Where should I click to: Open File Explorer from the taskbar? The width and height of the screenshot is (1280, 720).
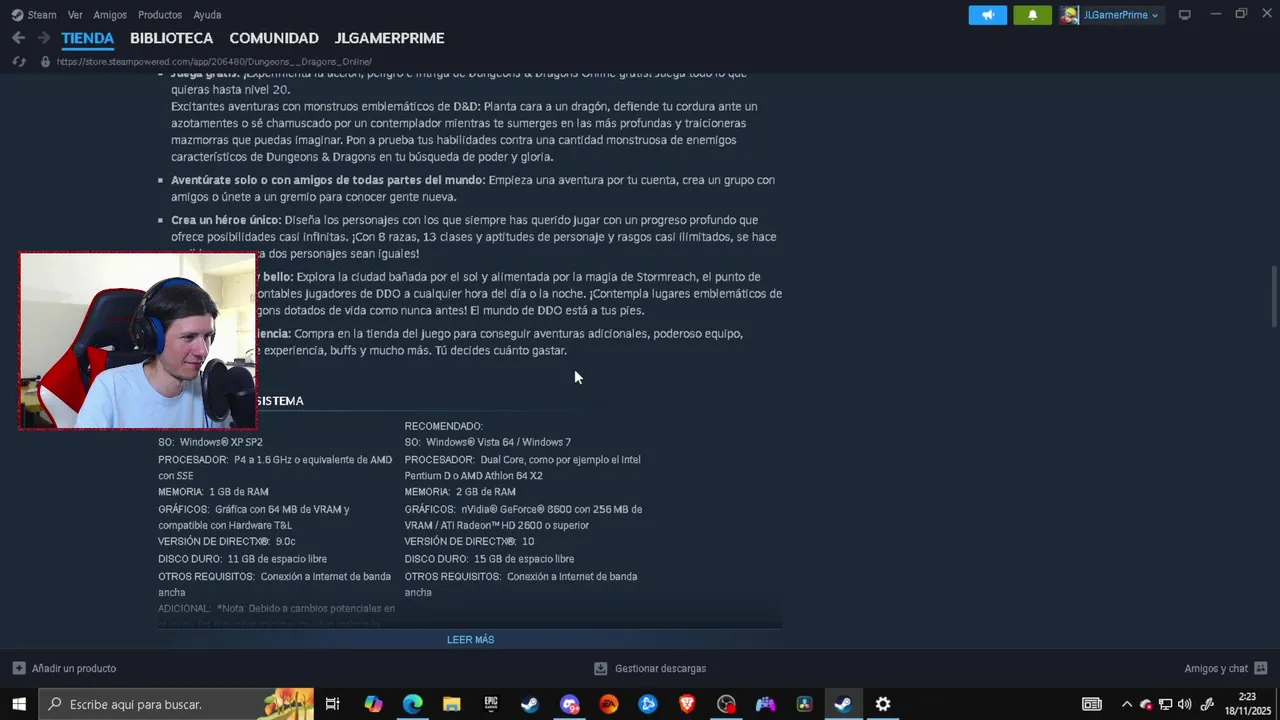click(x=451, y=704)
